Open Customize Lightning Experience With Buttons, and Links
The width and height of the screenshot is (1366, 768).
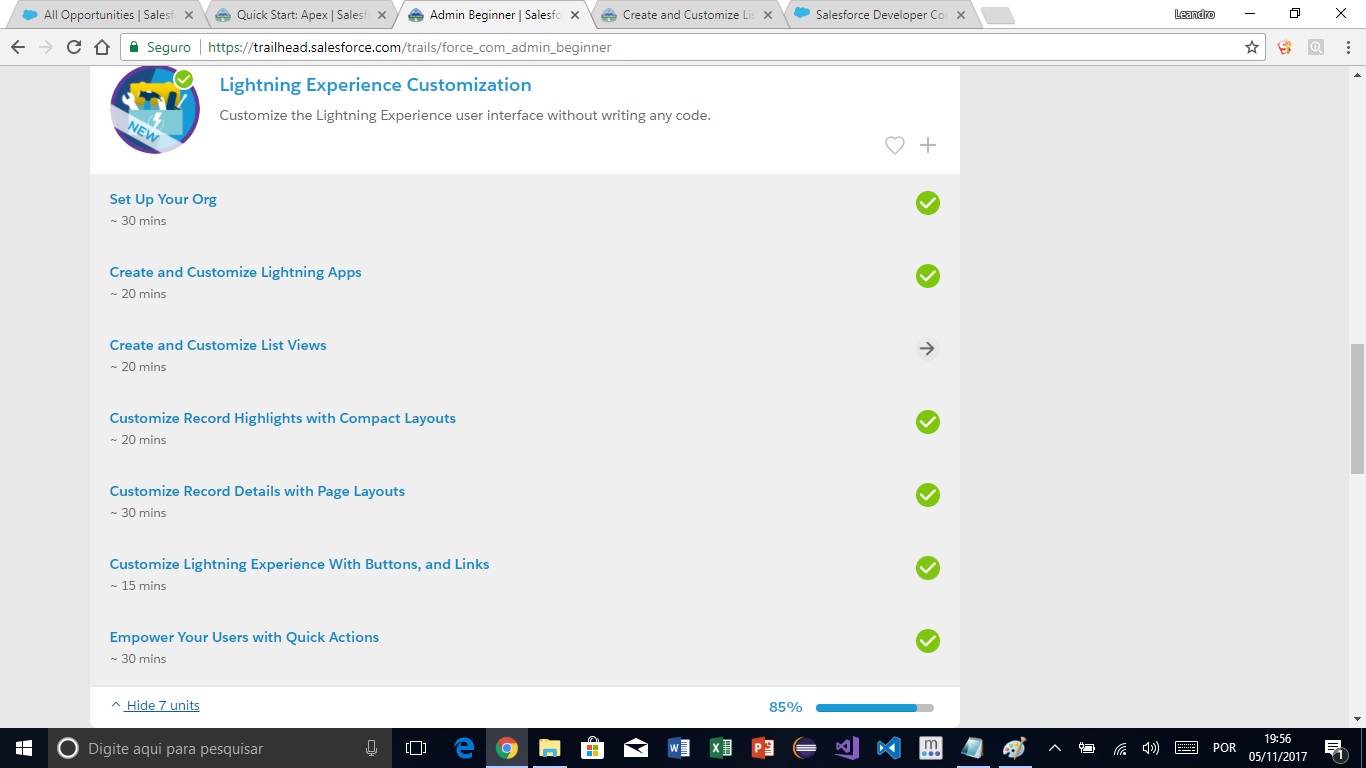[x=300, y=564]
